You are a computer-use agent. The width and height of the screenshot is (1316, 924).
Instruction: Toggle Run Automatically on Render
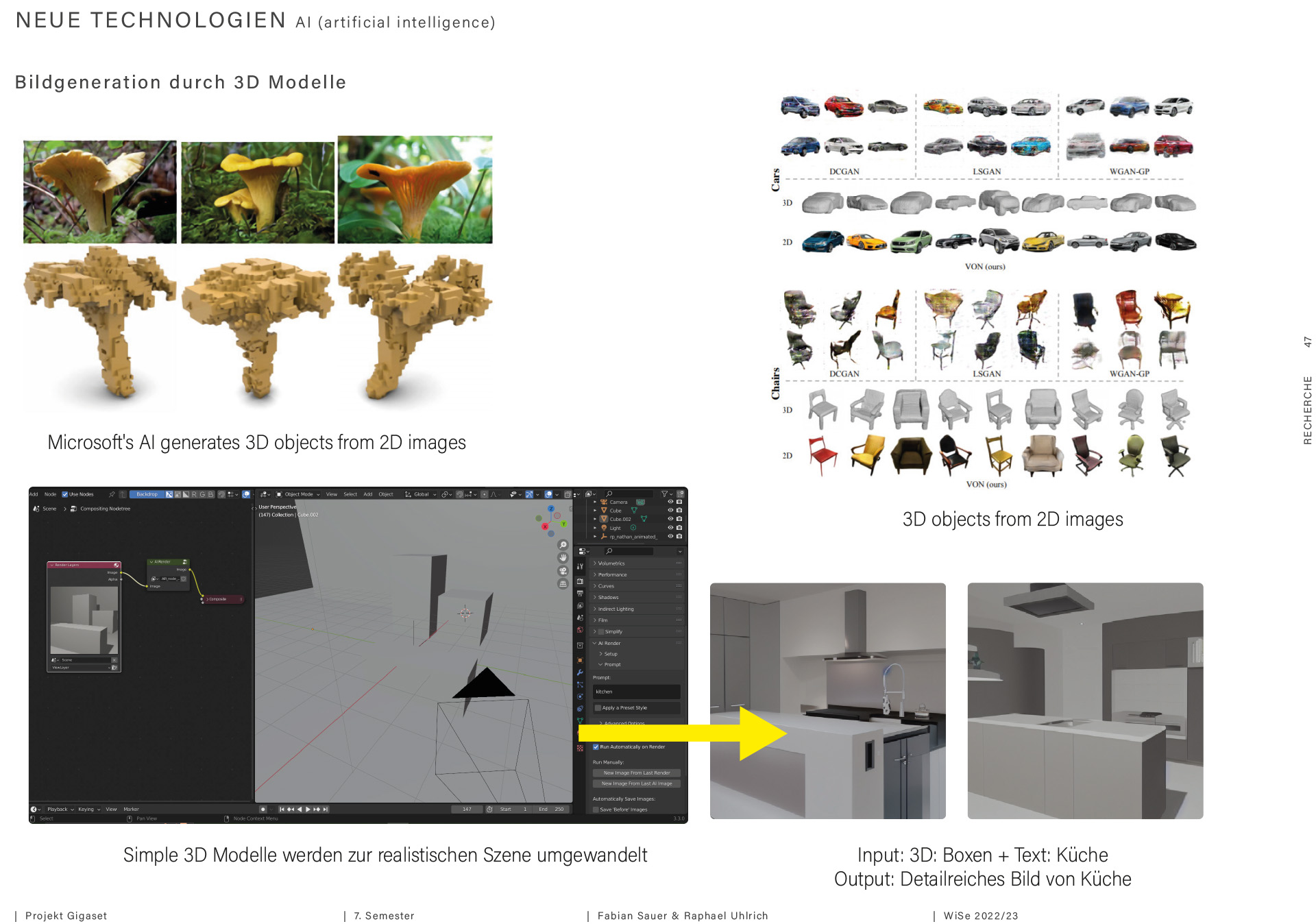(596, 747)
